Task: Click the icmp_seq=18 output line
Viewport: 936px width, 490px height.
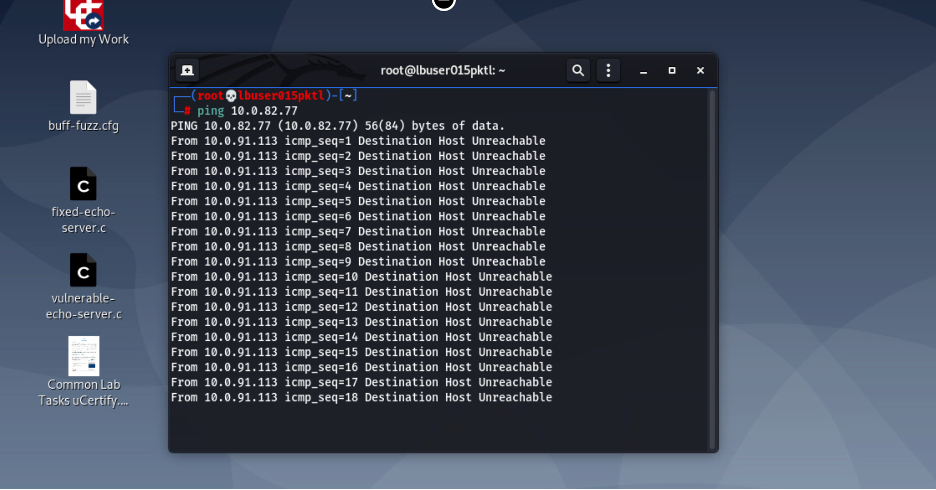Action: [x=362, y=397]
